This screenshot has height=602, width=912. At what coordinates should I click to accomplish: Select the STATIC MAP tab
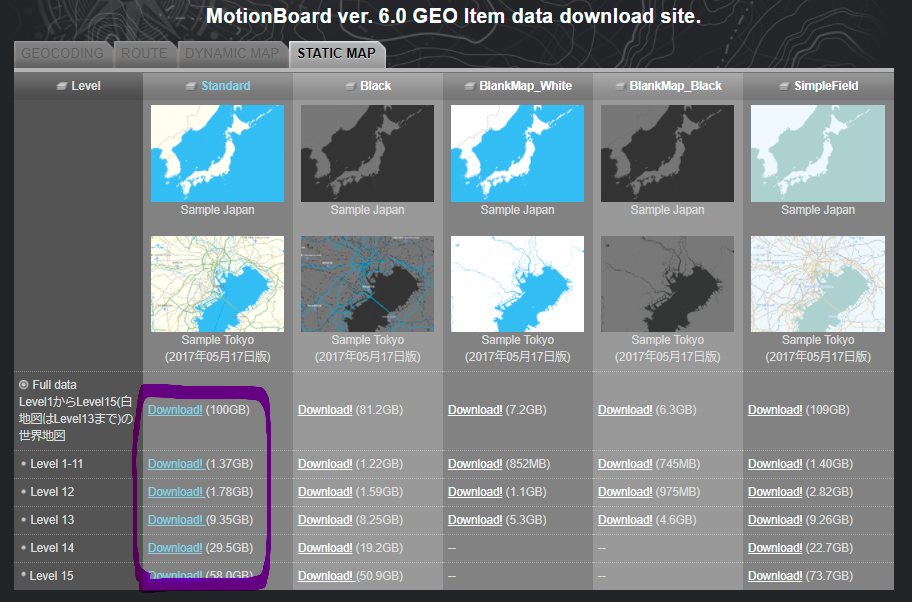(x=336, y=54)
